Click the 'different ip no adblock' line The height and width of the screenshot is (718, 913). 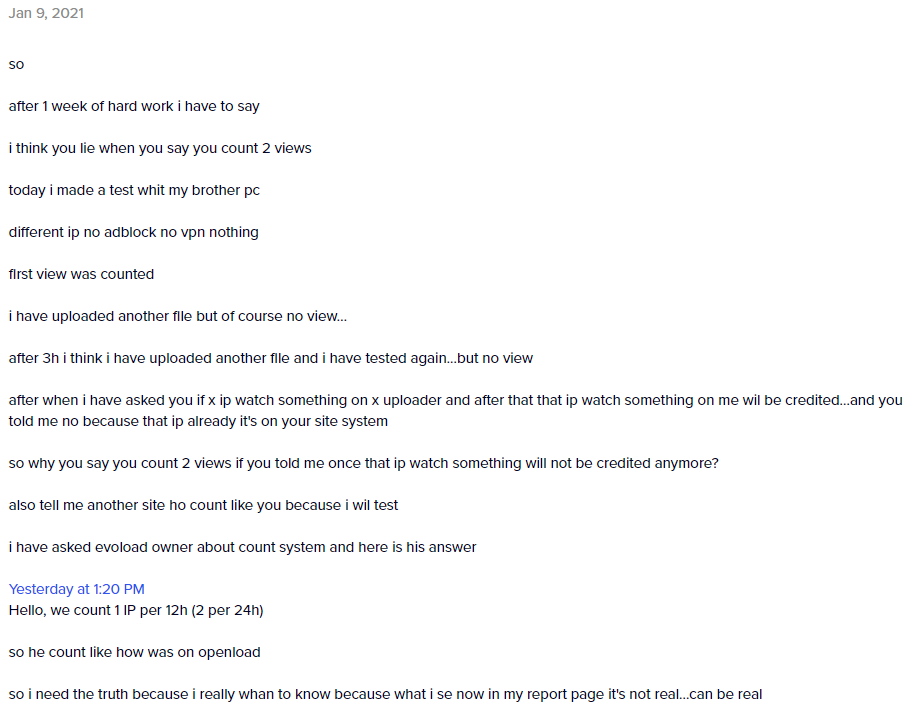pyautogui.click(x=133, y=232)
